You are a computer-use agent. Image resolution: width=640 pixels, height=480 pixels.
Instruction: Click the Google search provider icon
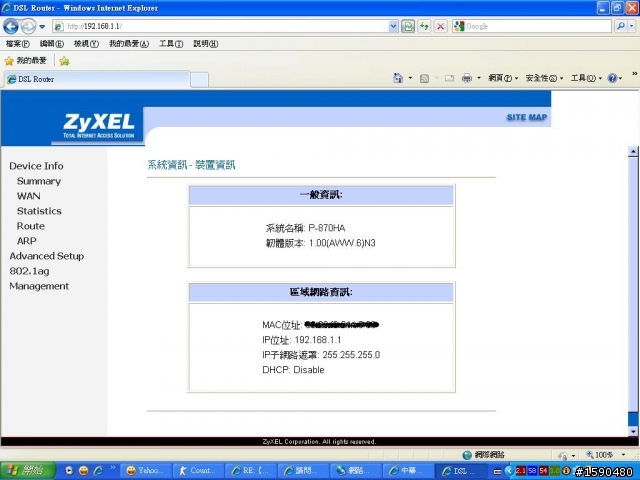(x=459, y=27)
